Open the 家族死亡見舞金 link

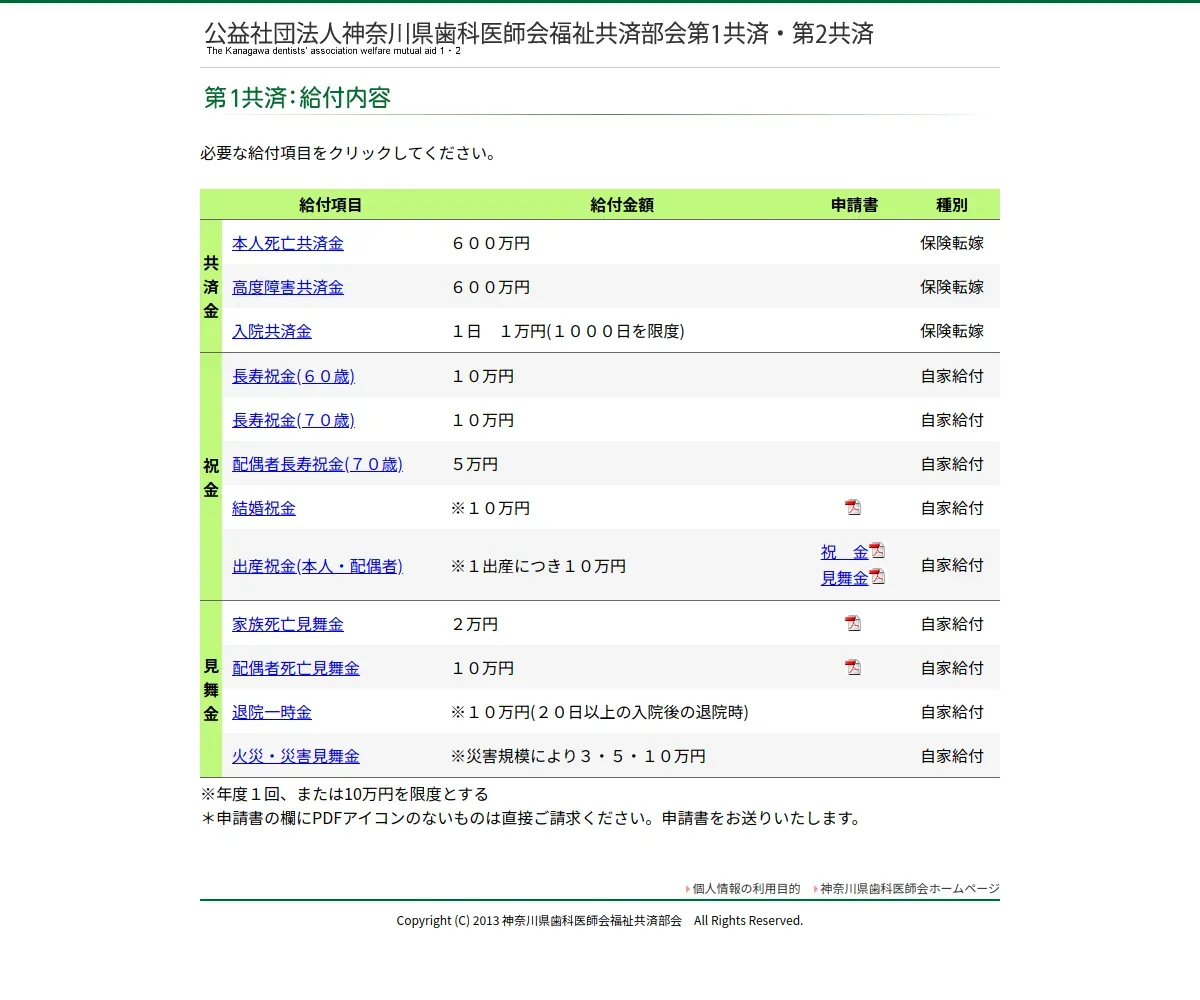[288, 624]
